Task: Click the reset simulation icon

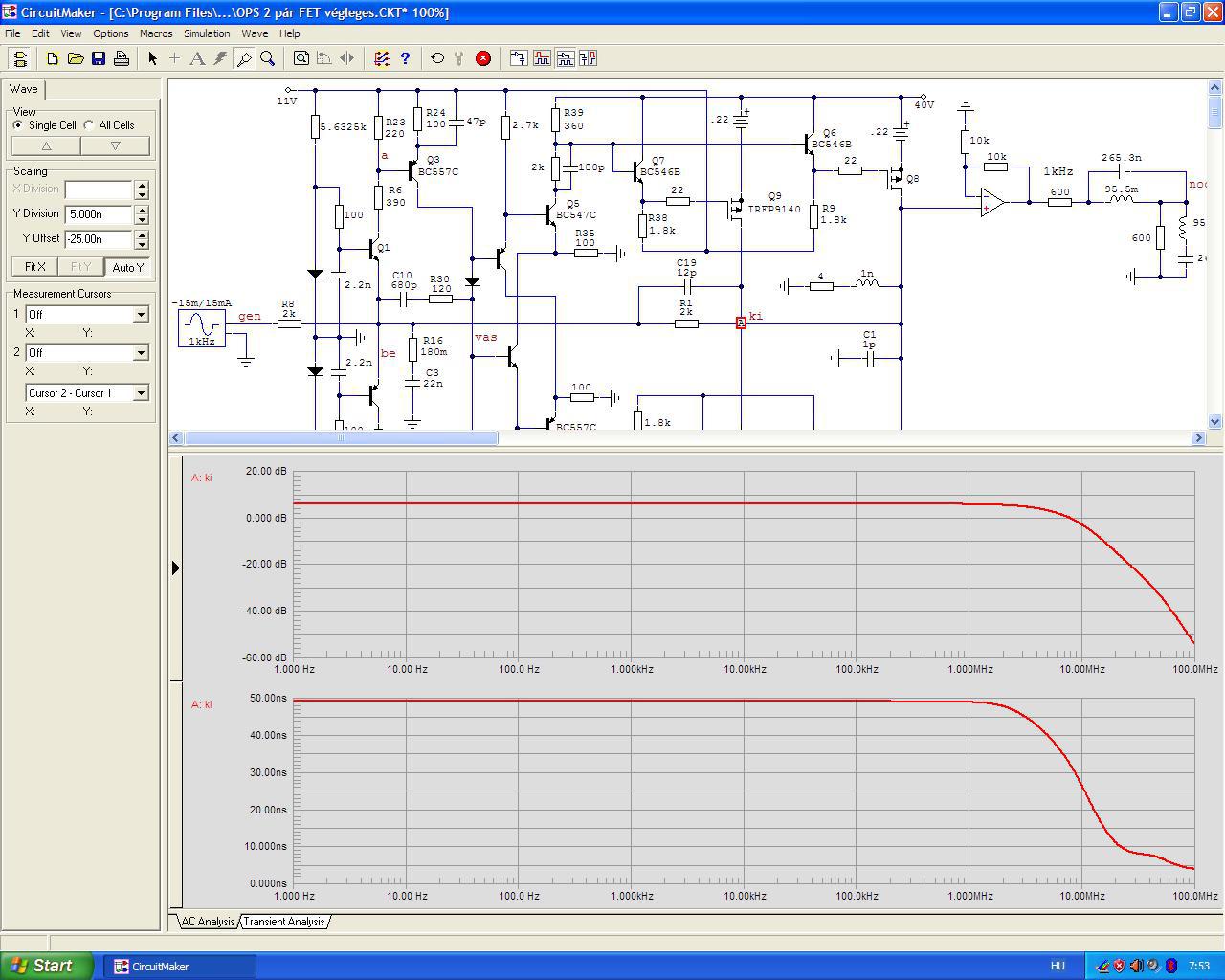Action: tap(437, 58)
